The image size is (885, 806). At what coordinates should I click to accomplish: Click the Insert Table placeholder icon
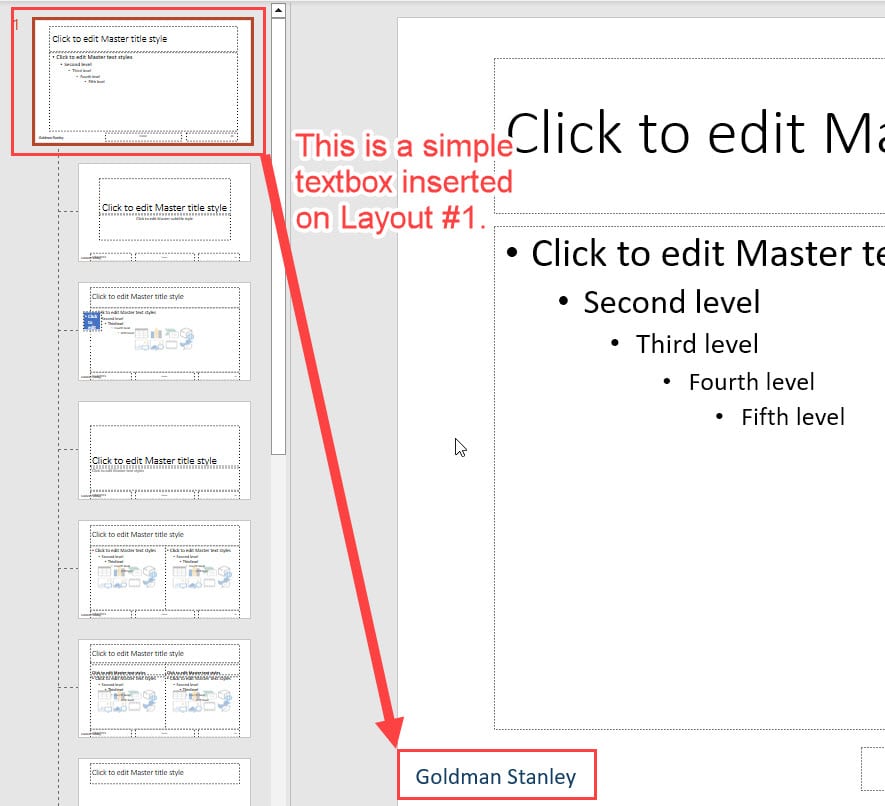coord(141,333)
